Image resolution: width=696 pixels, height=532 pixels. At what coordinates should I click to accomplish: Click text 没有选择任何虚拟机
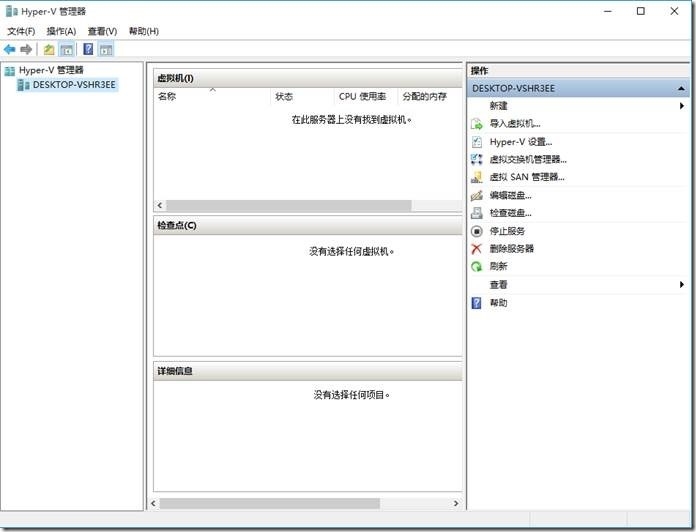coord(352,252)
